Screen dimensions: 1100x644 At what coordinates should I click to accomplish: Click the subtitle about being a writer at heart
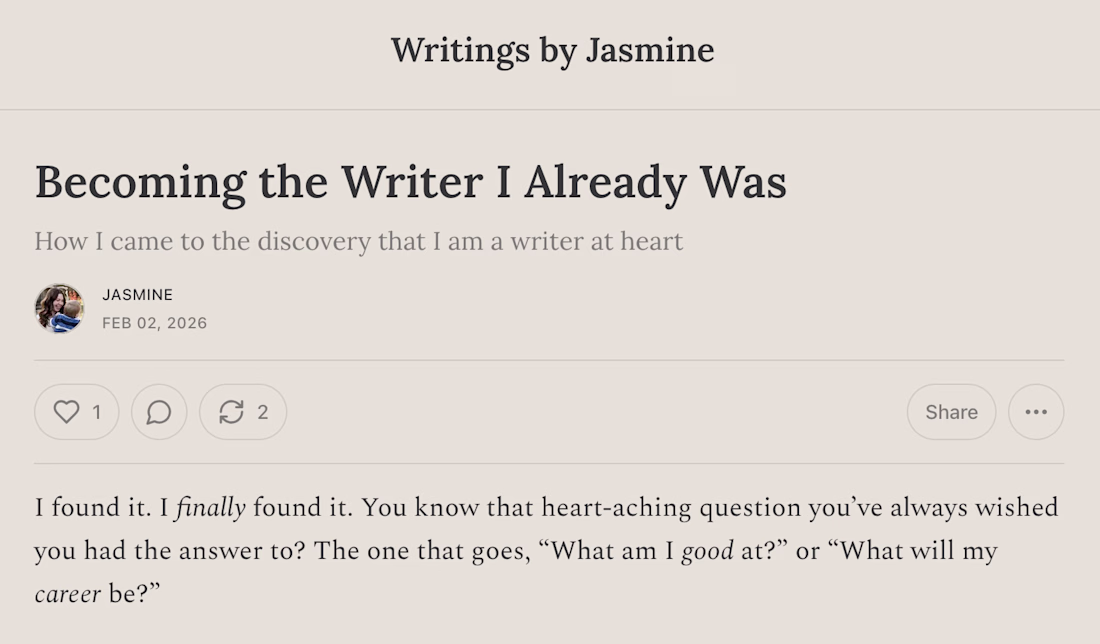point(358,241)
